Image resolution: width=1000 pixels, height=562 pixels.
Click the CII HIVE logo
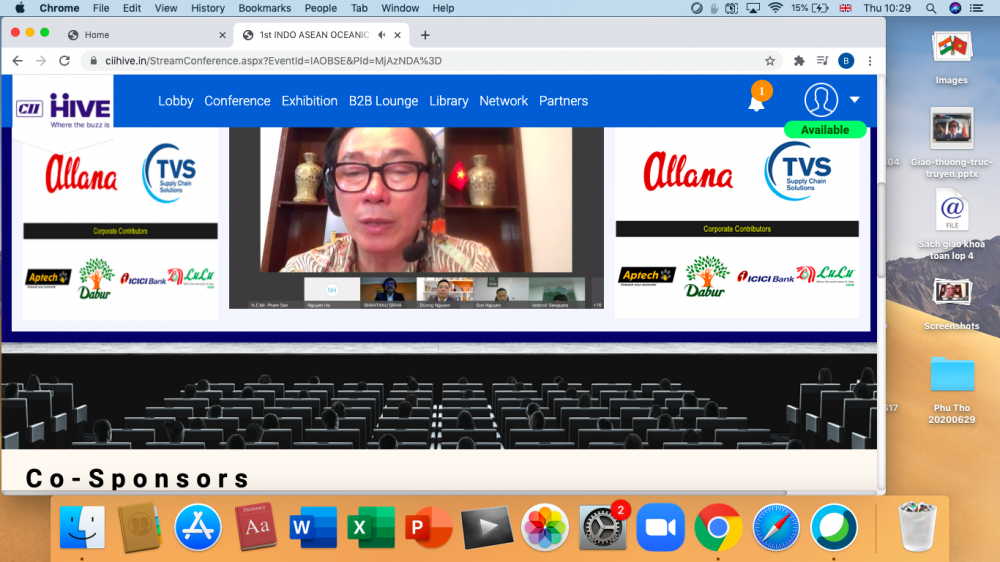pyautogui.click(x=63, y=108)
